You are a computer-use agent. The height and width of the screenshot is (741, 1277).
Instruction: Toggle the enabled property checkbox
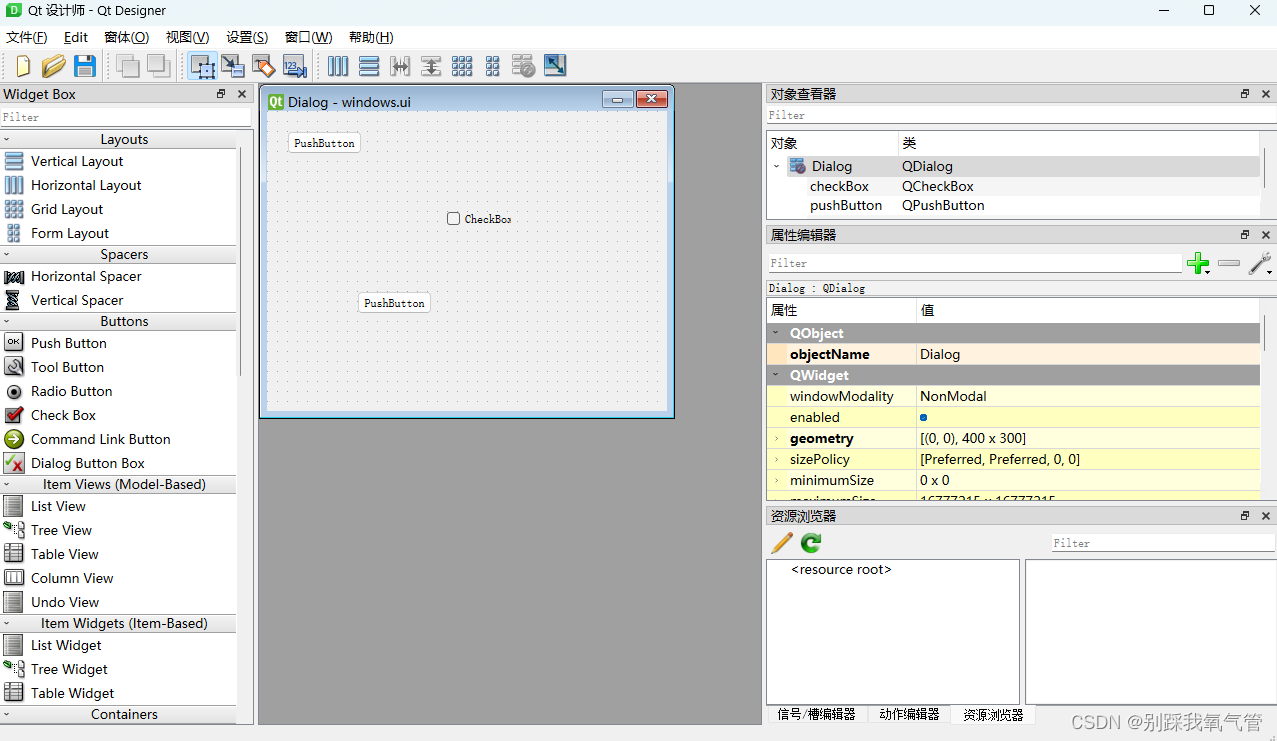(923, 417)
